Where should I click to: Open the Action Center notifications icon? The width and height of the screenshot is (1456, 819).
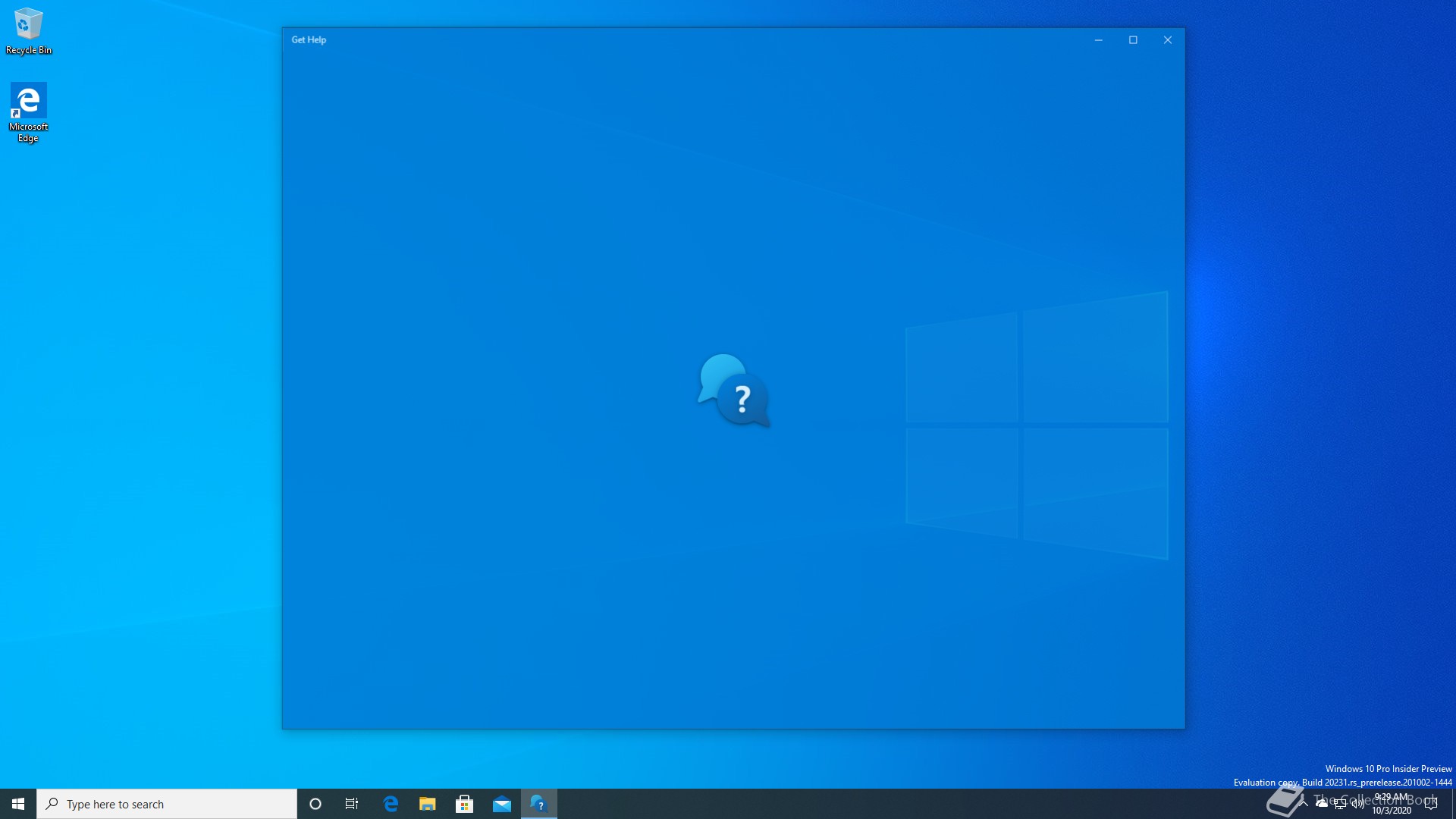1431,804
